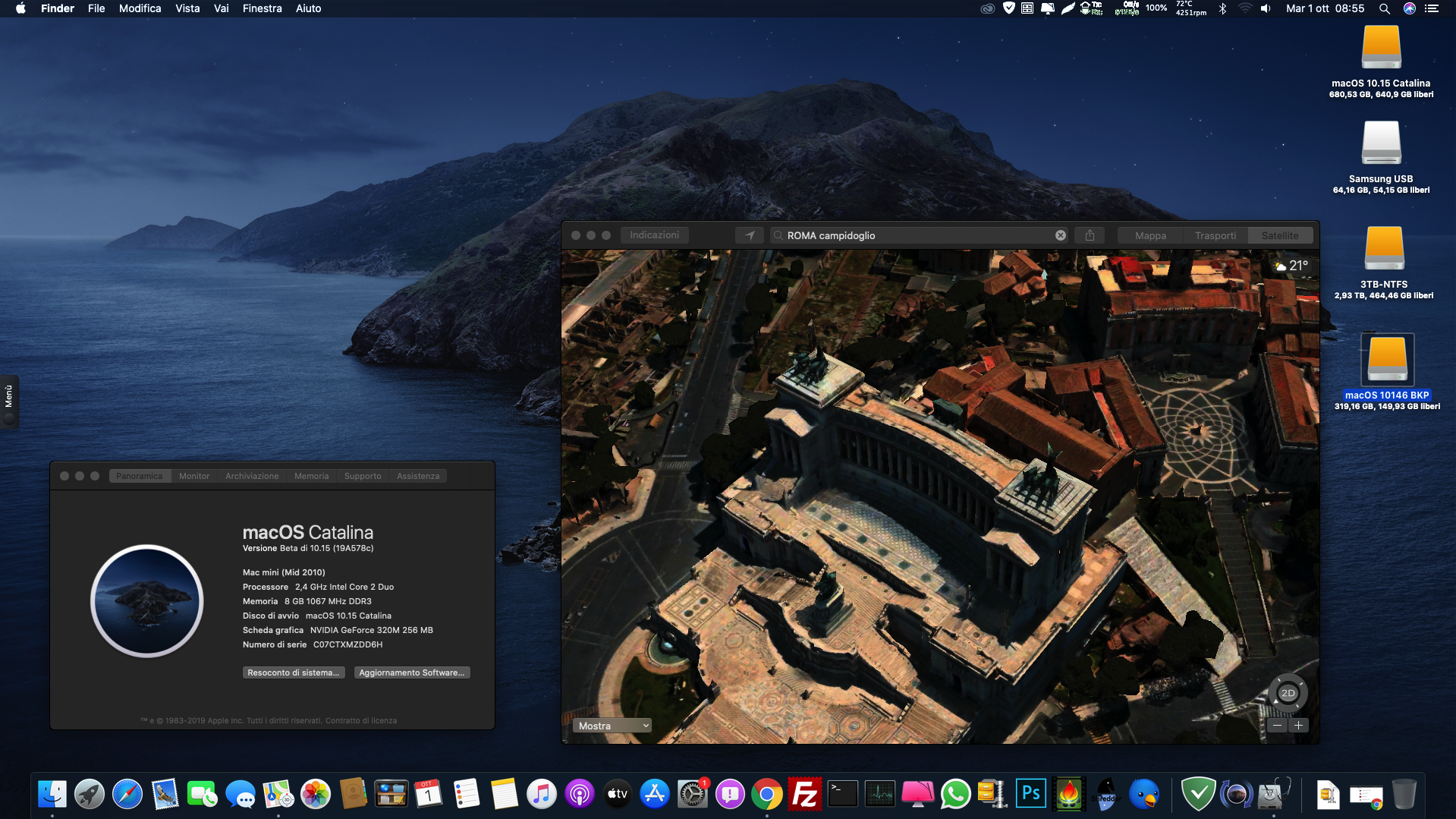
Task: Switch to the Assistenza tab
Action: click(418, 476)
